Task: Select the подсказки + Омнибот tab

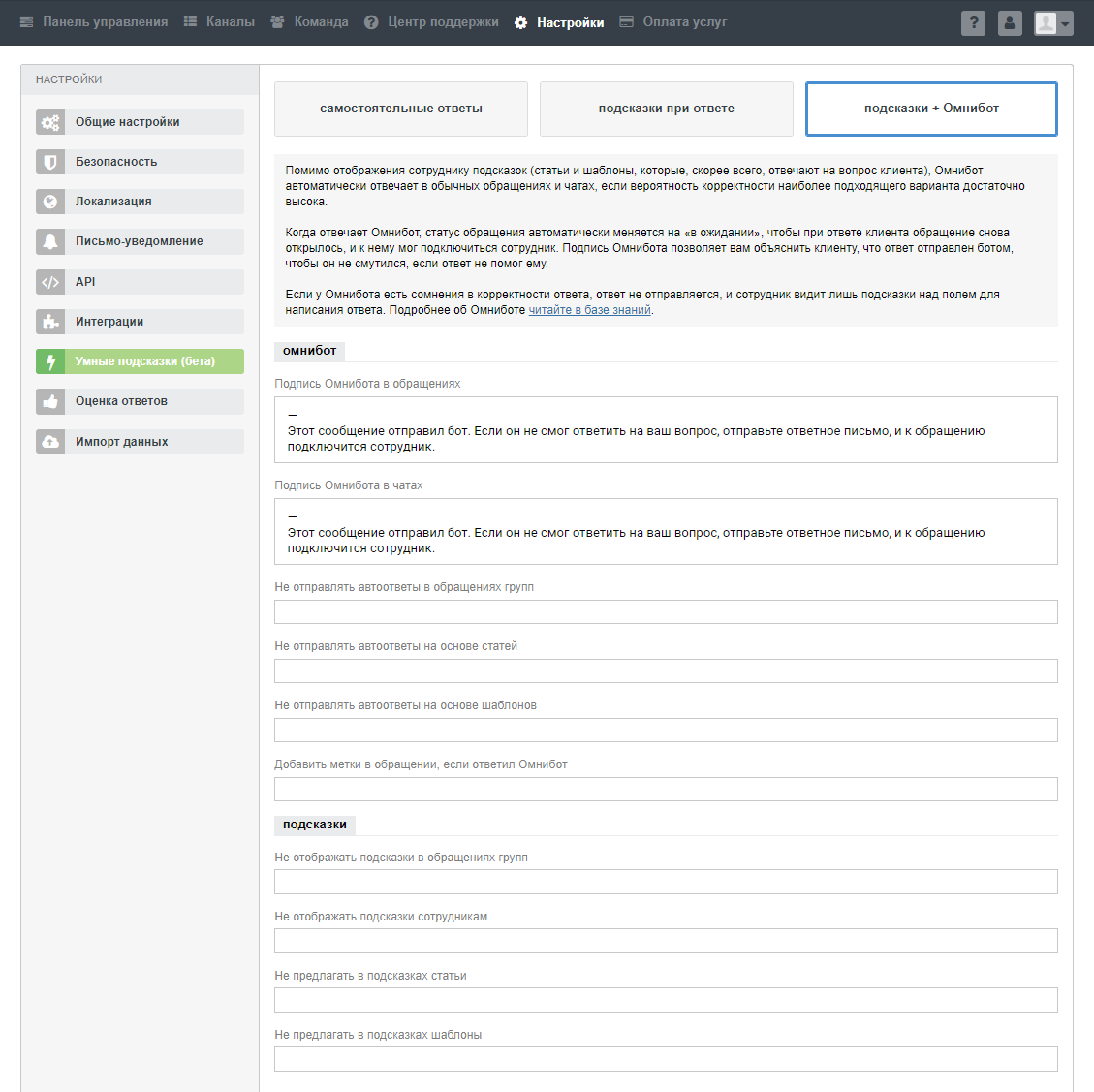Action: tap(931, 109)
